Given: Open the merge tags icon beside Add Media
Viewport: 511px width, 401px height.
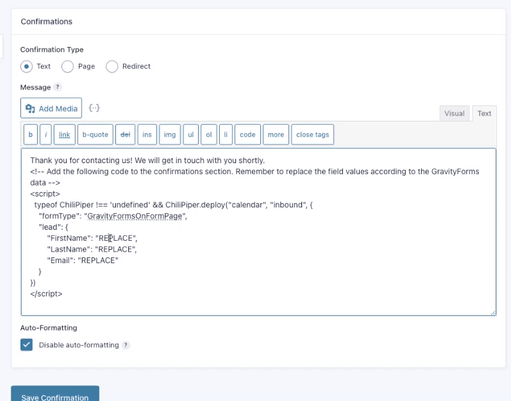Looking at the screenshot, I should tap(94, 108).
